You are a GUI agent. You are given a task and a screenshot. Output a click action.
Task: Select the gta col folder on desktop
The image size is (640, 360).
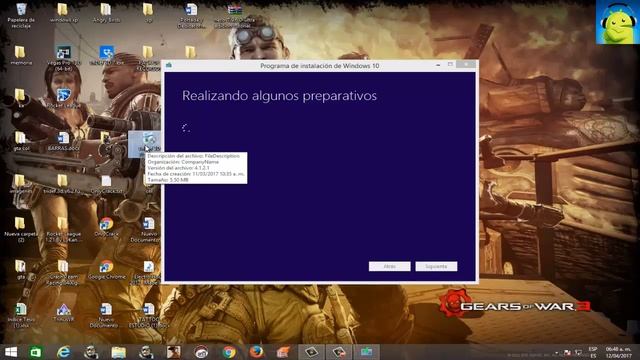click(21, 141)
